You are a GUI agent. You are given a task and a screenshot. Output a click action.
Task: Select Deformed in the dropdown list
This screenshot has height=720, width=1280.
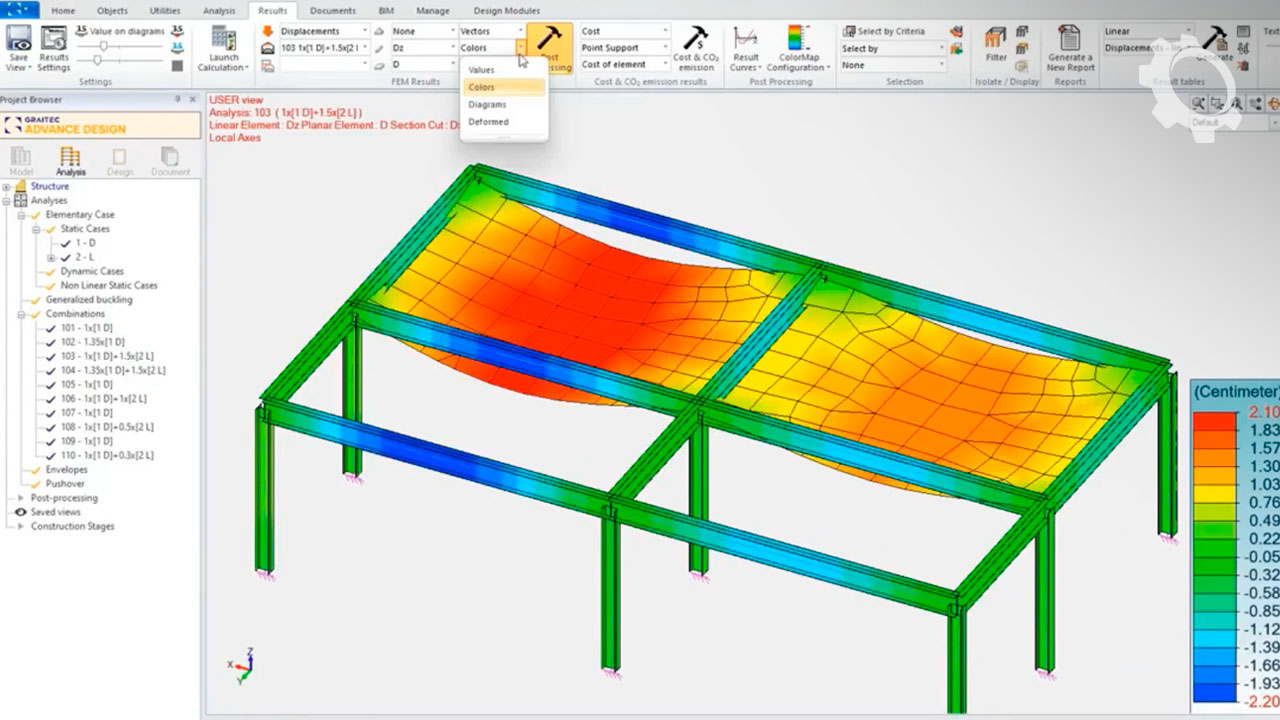(x=488, y=122)
